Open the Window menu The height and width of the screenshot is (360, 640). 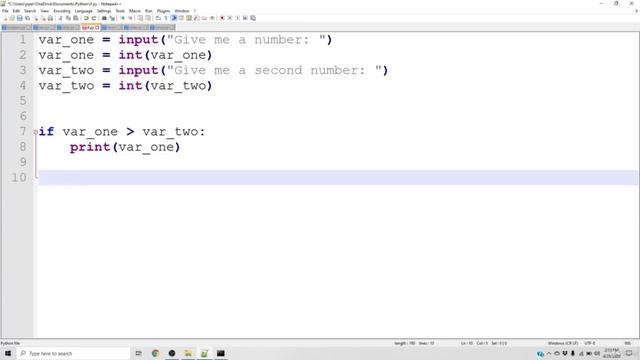click(182, 11)
